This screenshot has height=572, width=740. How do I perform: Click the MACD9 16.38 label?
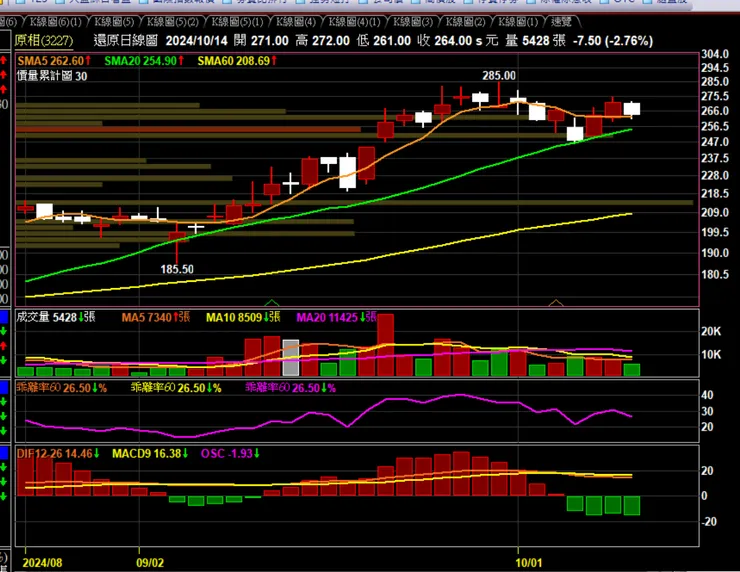coord(150,454)
